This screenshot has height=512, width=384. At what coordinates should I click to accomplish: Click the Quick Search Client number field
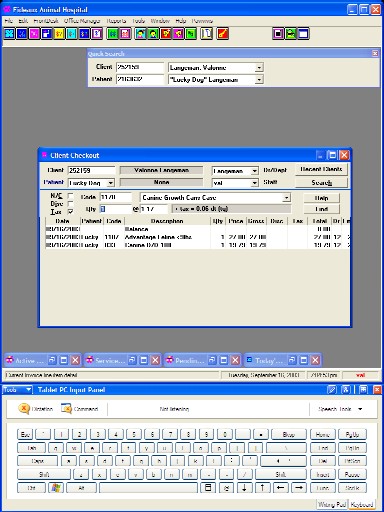(x=140, y=67)
